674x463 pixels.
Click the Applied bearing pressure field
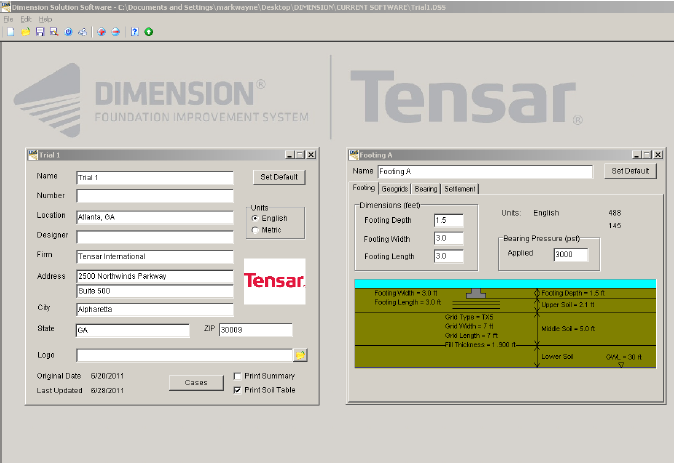pos(571,254)
